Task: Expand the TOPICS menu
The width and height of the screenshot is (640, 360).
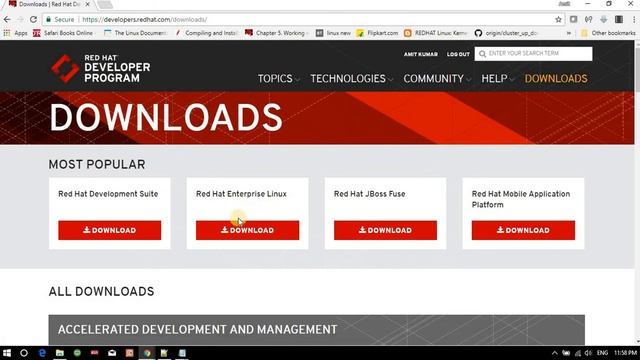Action: (278, 79)
